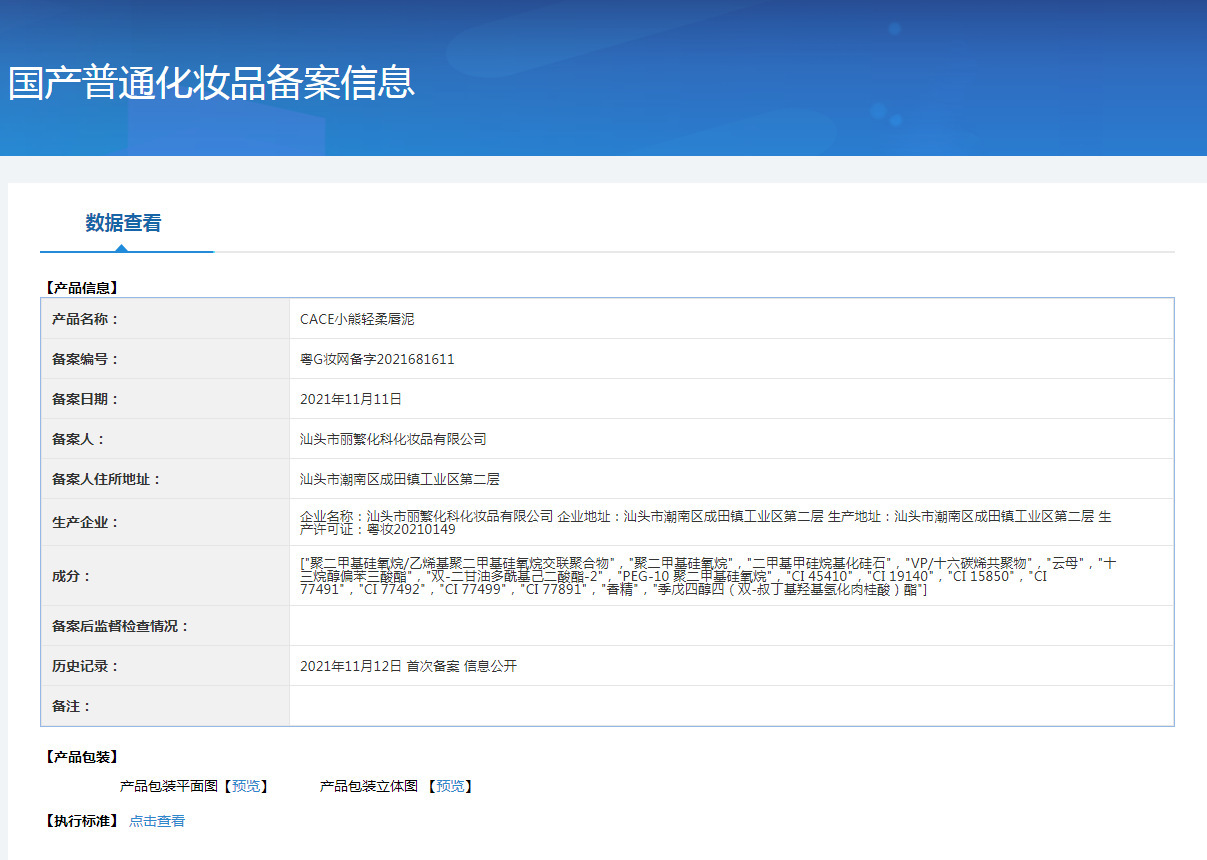Click the 备案人住所地址 label cell
Screen dimensions: 1207x860
[x=165, y=479]
